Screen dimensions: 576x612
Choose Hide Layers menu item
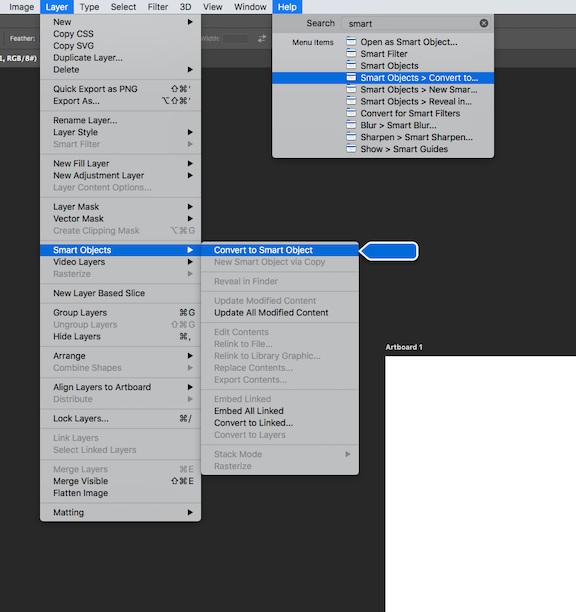pos(121,336)
